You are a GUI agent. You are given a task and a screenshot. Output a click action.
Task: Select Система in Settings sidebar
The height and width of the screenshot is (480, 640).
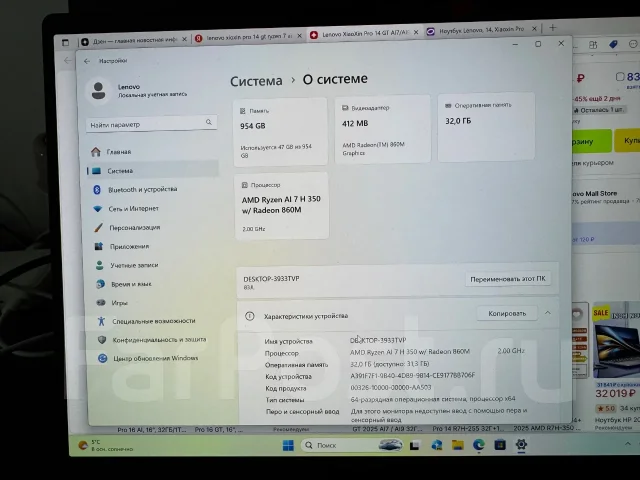152,171
